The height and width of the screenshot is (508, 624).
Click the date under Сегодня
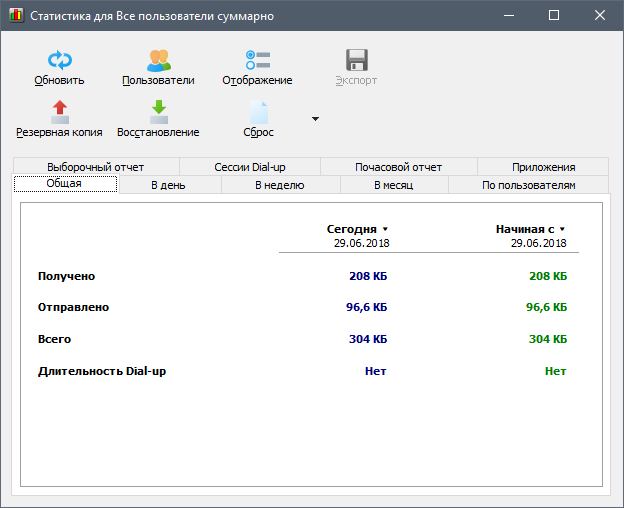tap(361, 243)
